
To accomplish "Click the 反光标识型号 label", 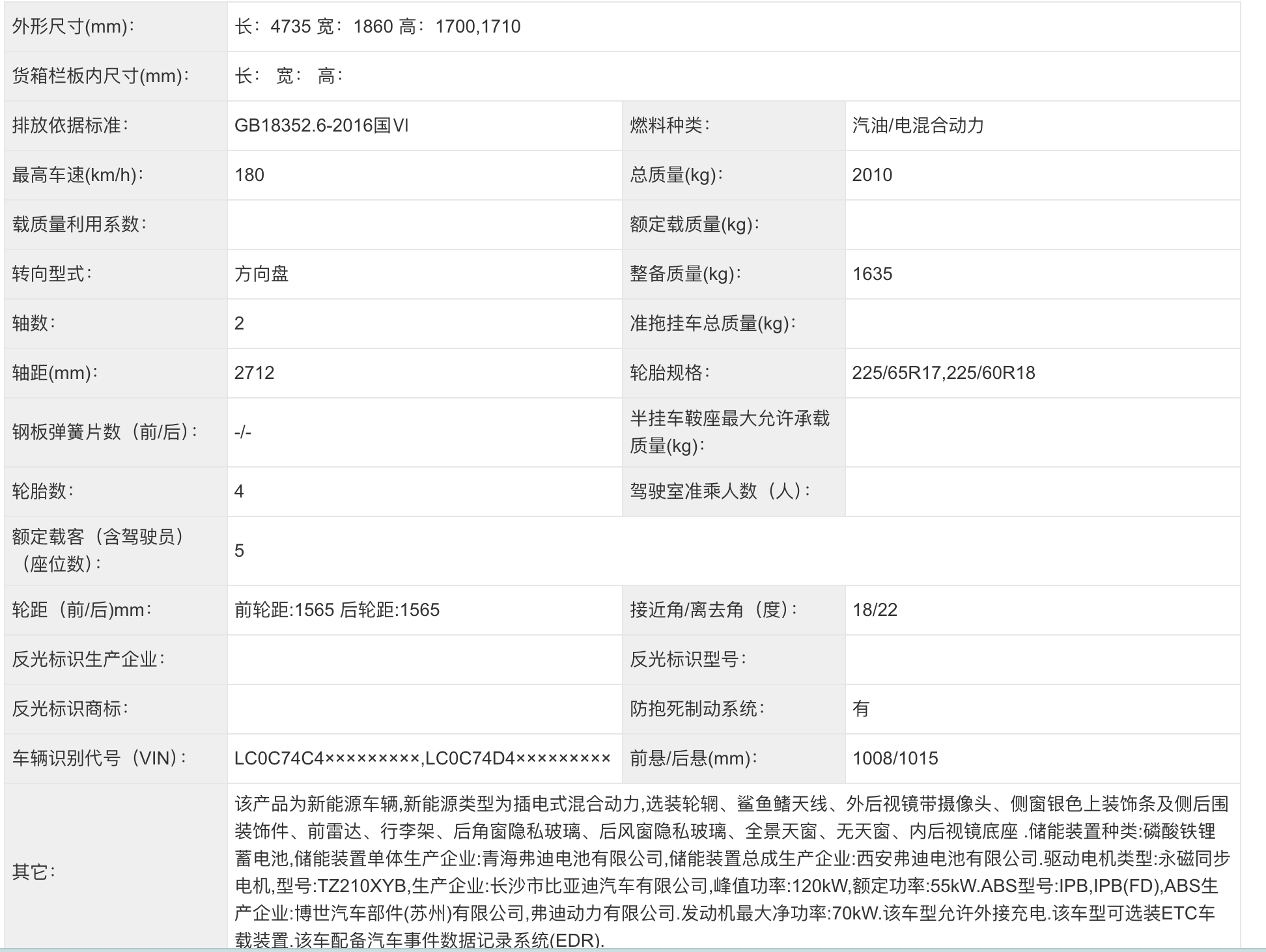I will [688, 660].
